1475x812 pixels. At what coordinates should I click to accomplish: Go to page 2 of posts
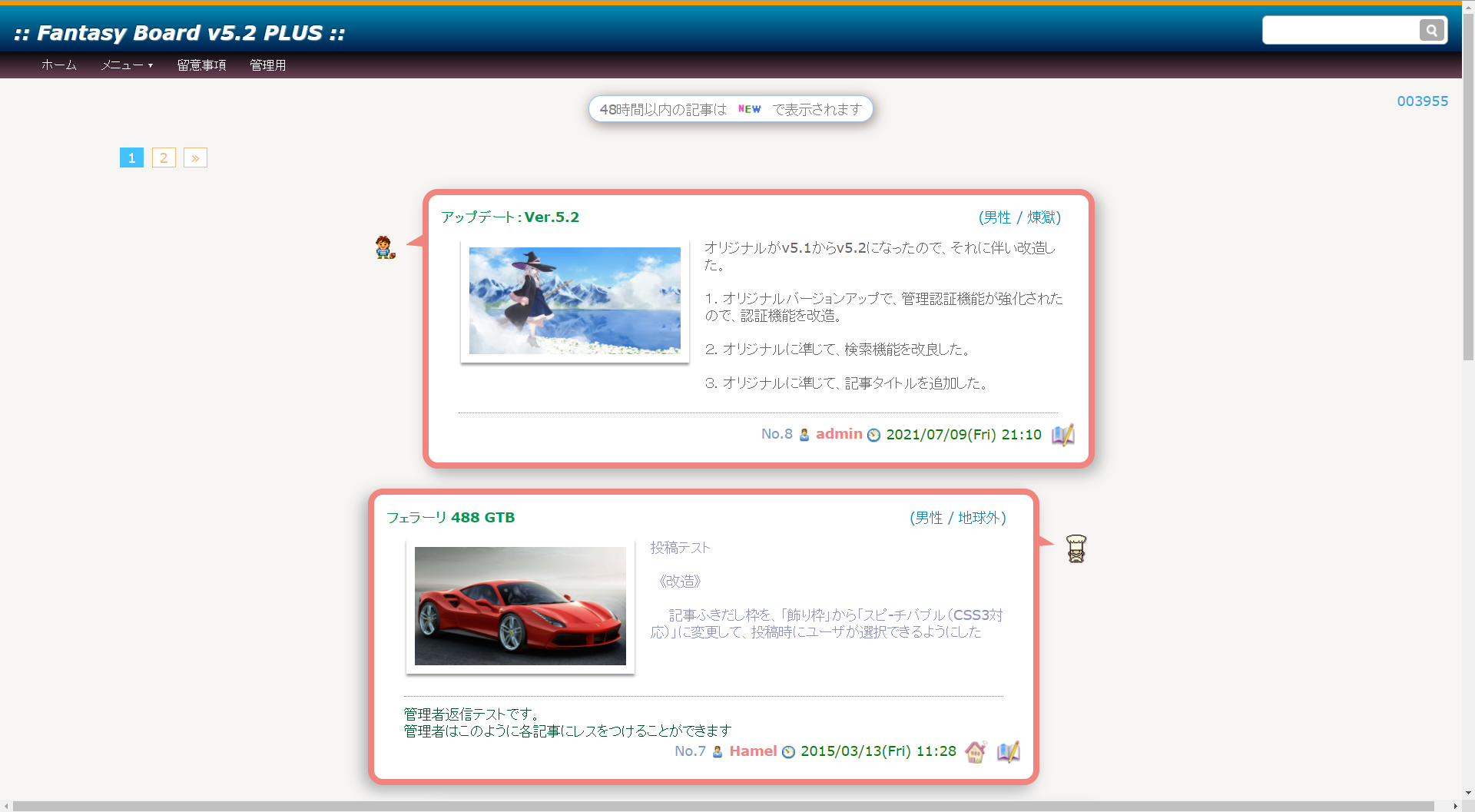click(x=164, y=157)
